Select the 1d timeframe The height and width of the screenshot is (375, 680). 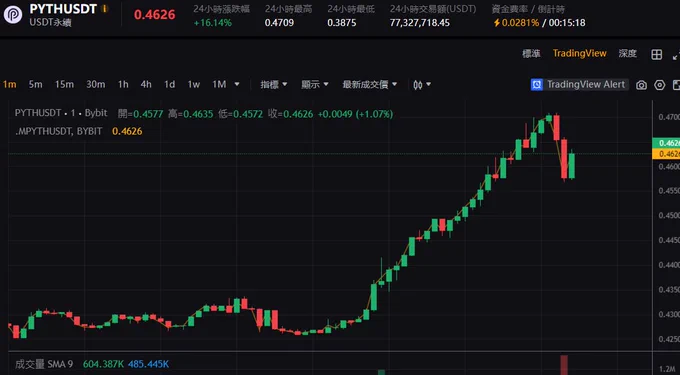(170, 85)
